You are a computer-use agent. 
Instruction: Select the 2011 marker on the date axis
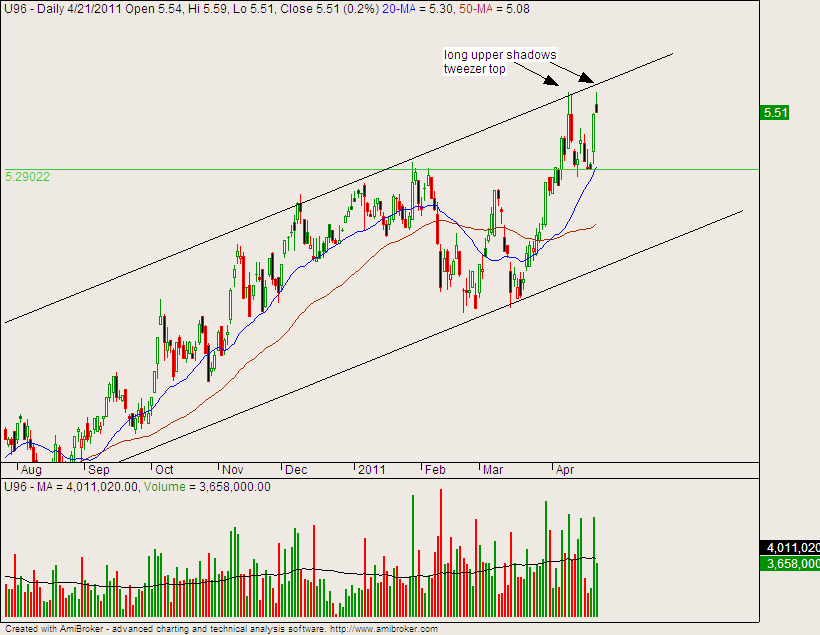point(372,469)
